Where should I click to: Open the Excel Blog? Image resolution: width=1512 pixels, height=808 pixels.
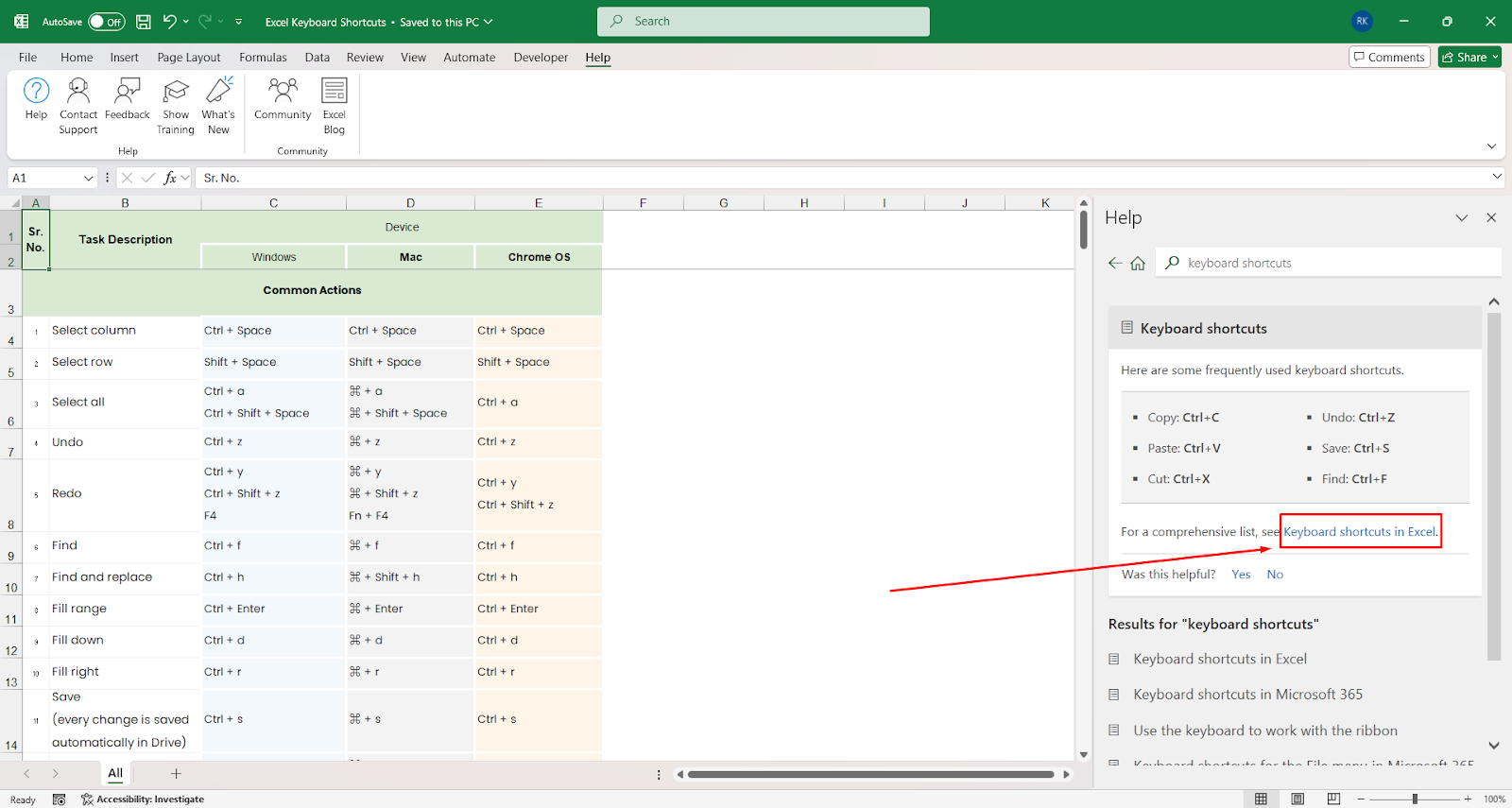[335, 106]
